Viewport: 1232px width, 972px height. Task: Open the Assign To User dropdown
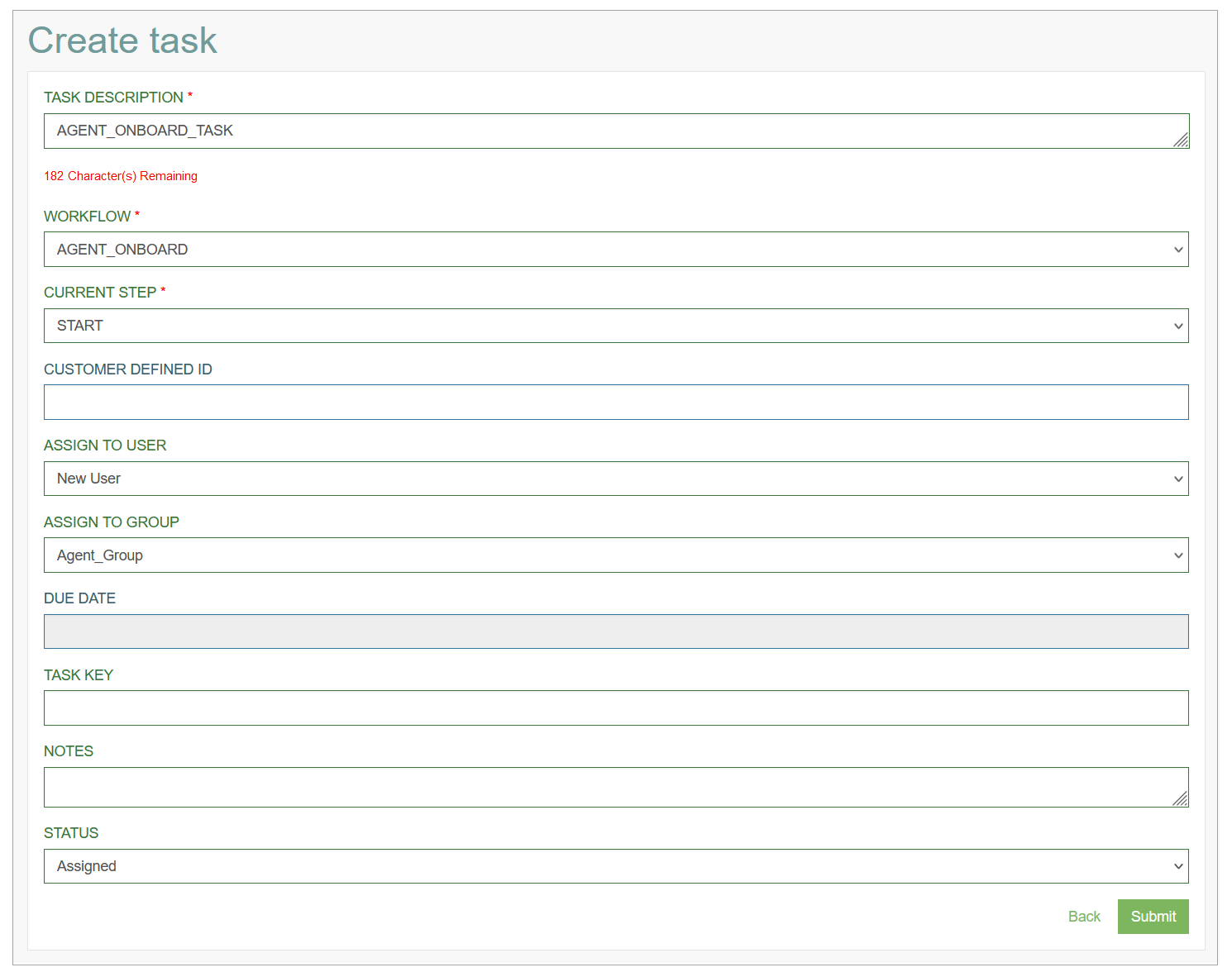[616, 479]
